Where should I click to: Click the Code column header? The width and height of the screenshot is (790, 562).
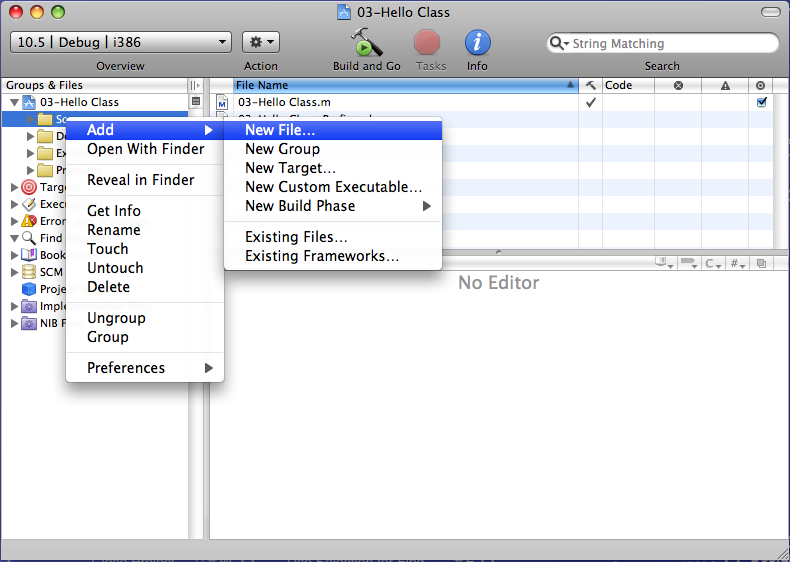click(628, 85)
